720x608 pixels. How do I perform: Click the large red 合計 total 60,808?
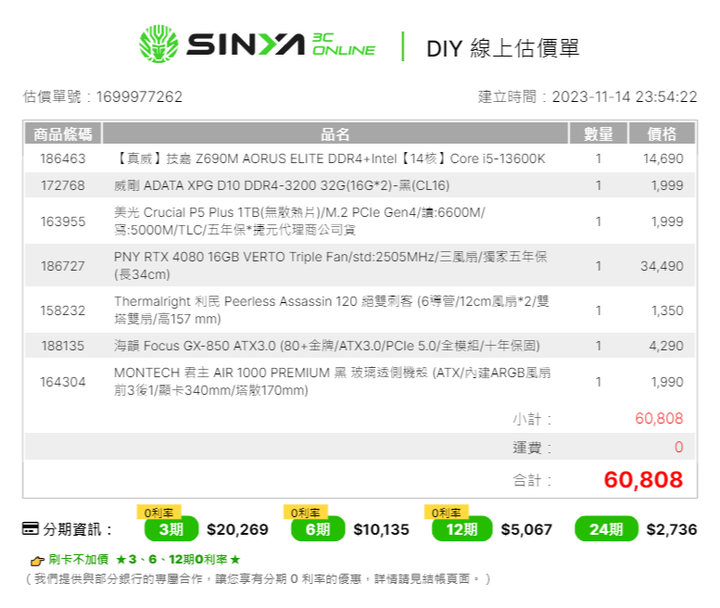[643, 480]
